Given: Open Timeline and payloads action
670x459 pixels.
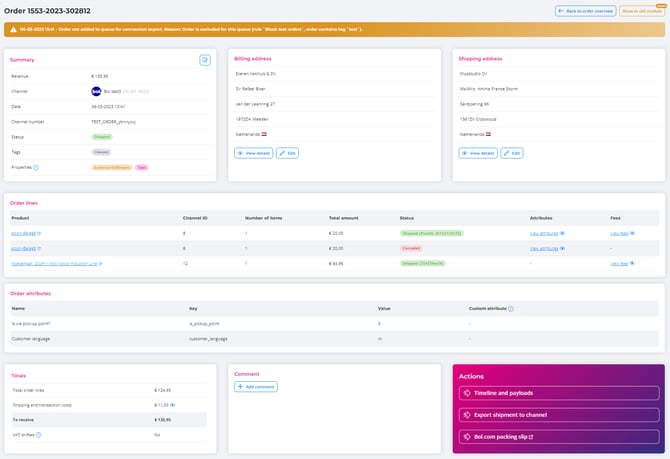Looking at the screenshot, I should pos(559,393).
